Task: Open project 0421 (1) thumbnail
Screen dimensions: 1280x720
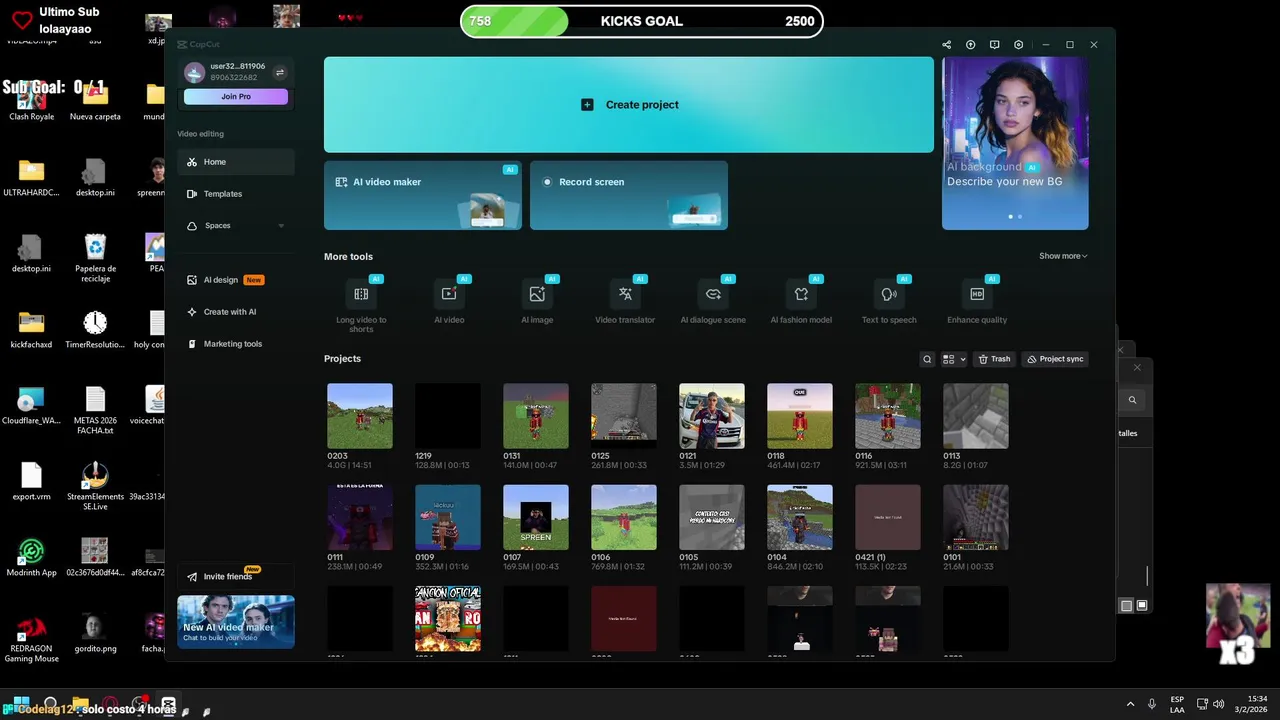Action: [x=888, y=517]
